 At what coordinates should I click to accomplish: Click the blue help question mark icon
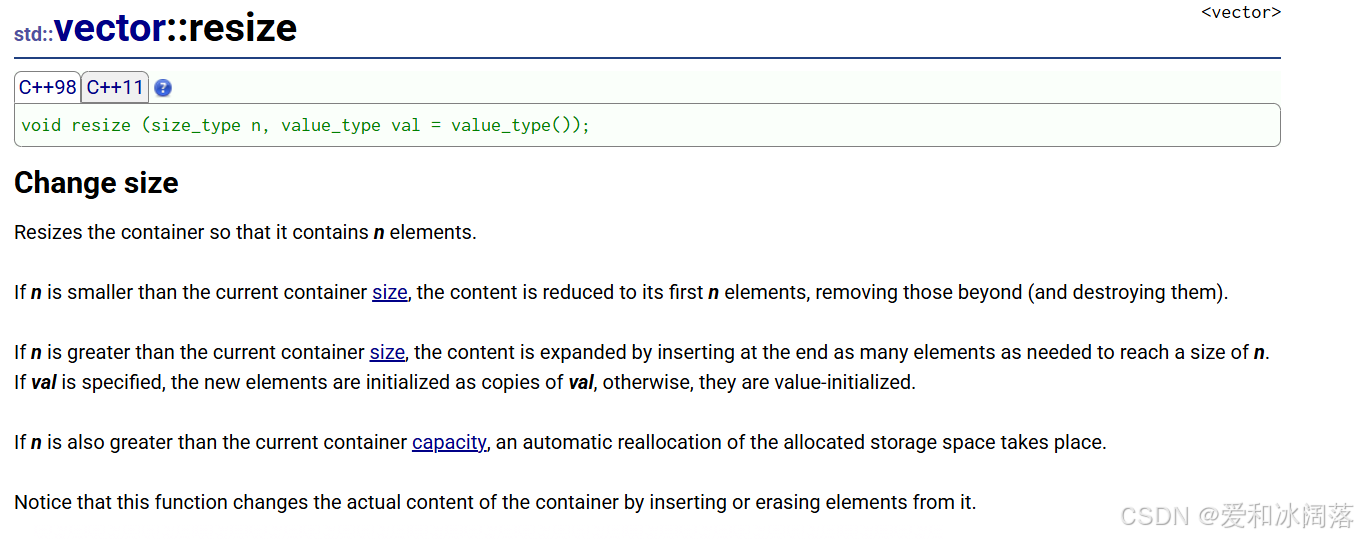163,88
